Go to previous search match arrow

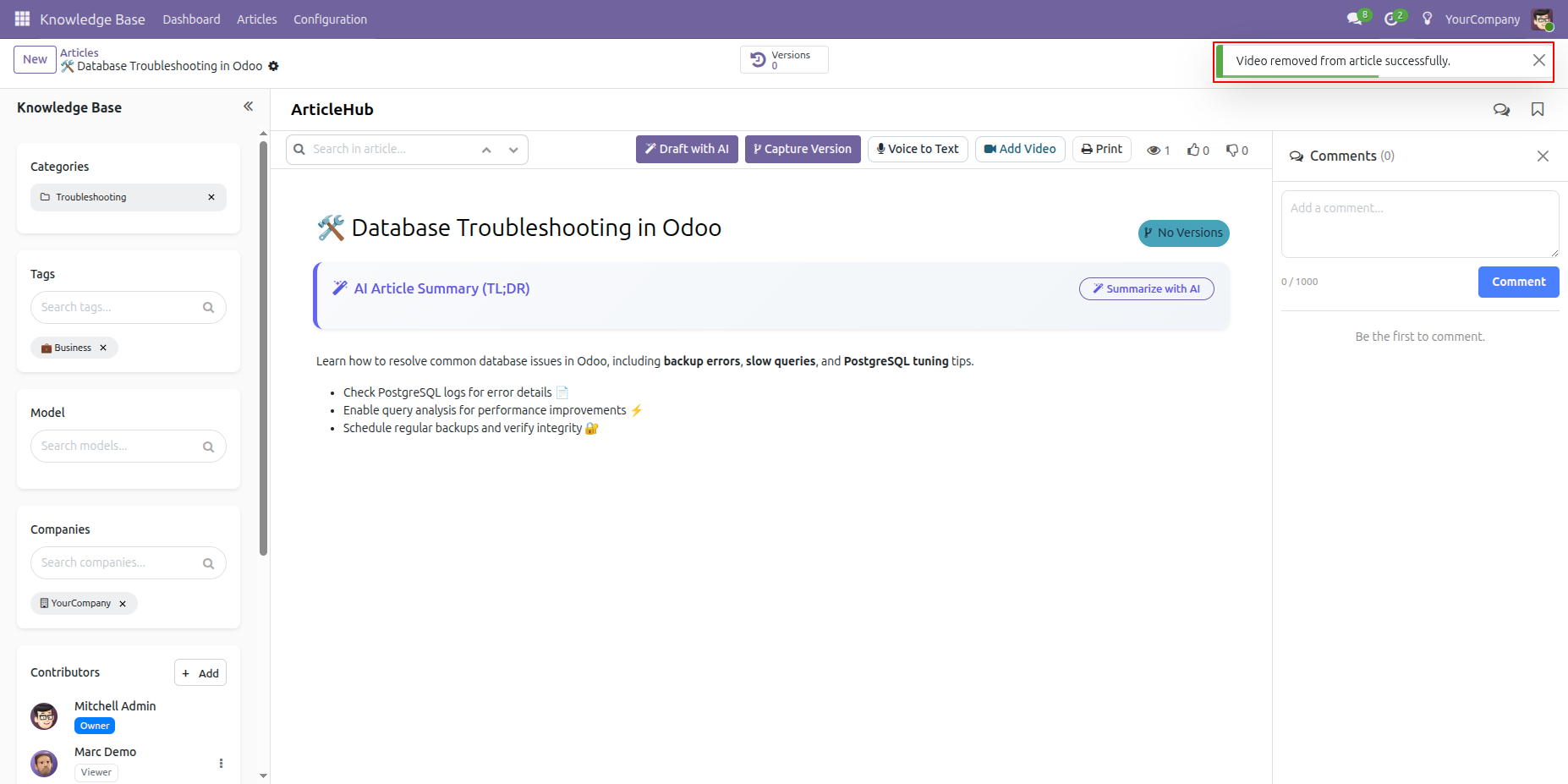tap(486, 150)
